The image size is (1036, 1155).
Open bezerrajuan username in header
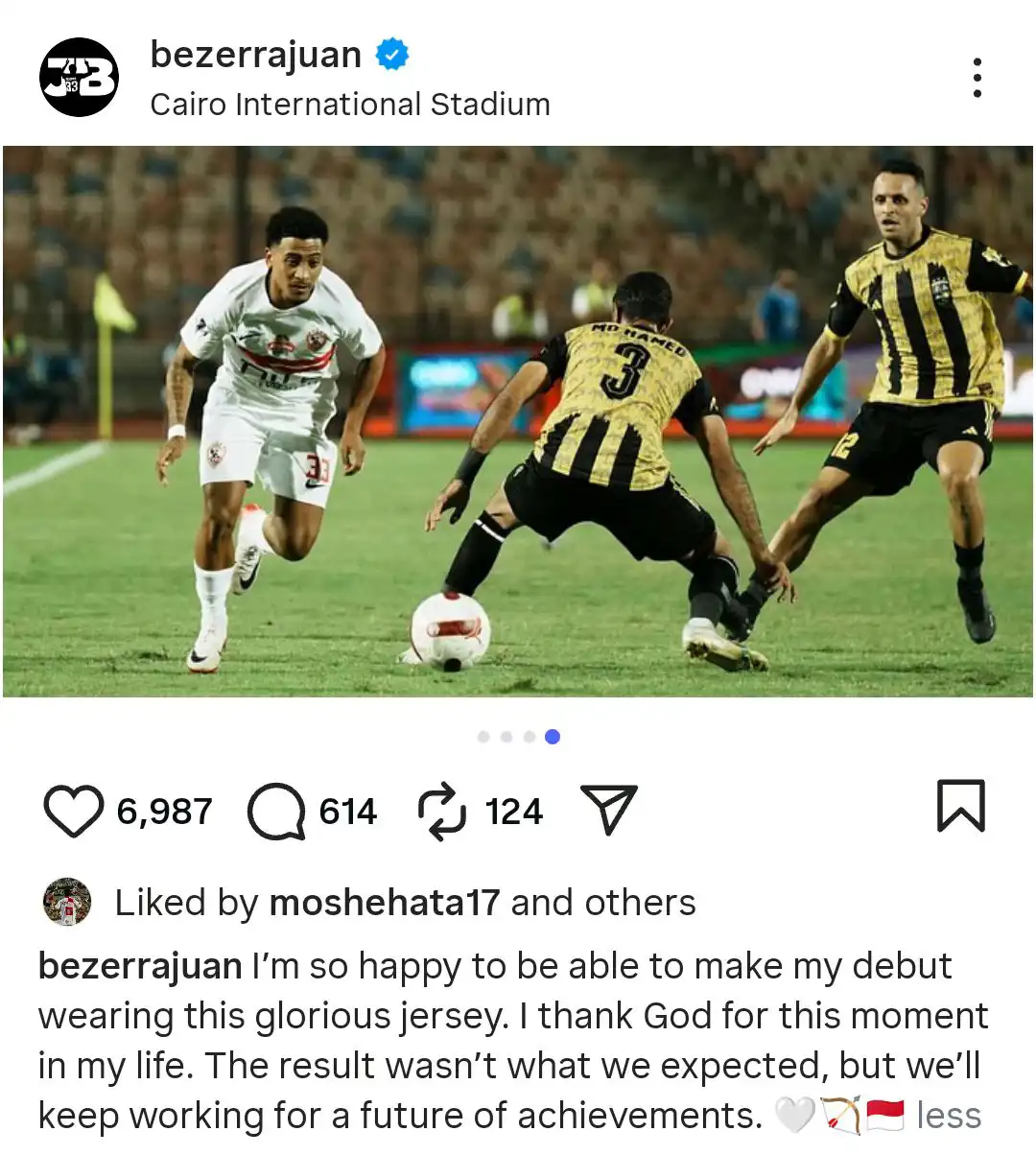[x=256, y=55]
